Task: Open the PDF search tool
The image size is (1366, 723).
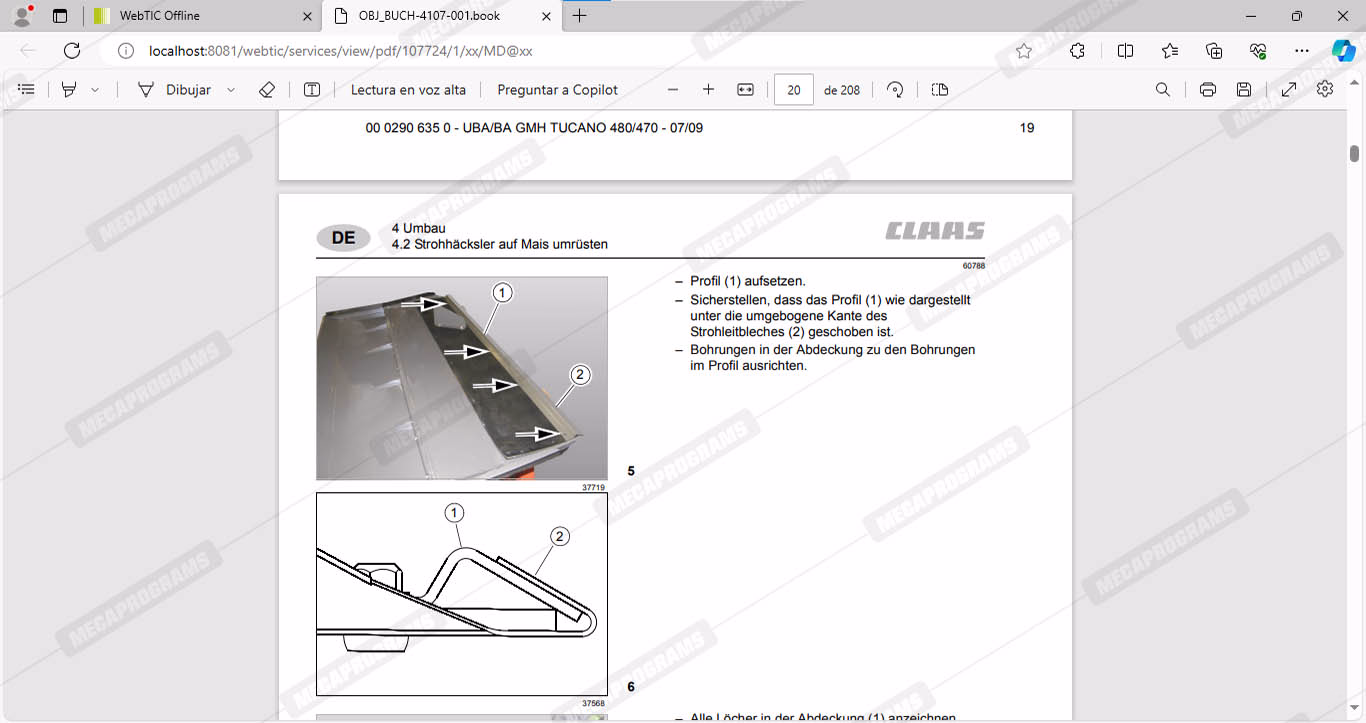Action: point(1162,90)
